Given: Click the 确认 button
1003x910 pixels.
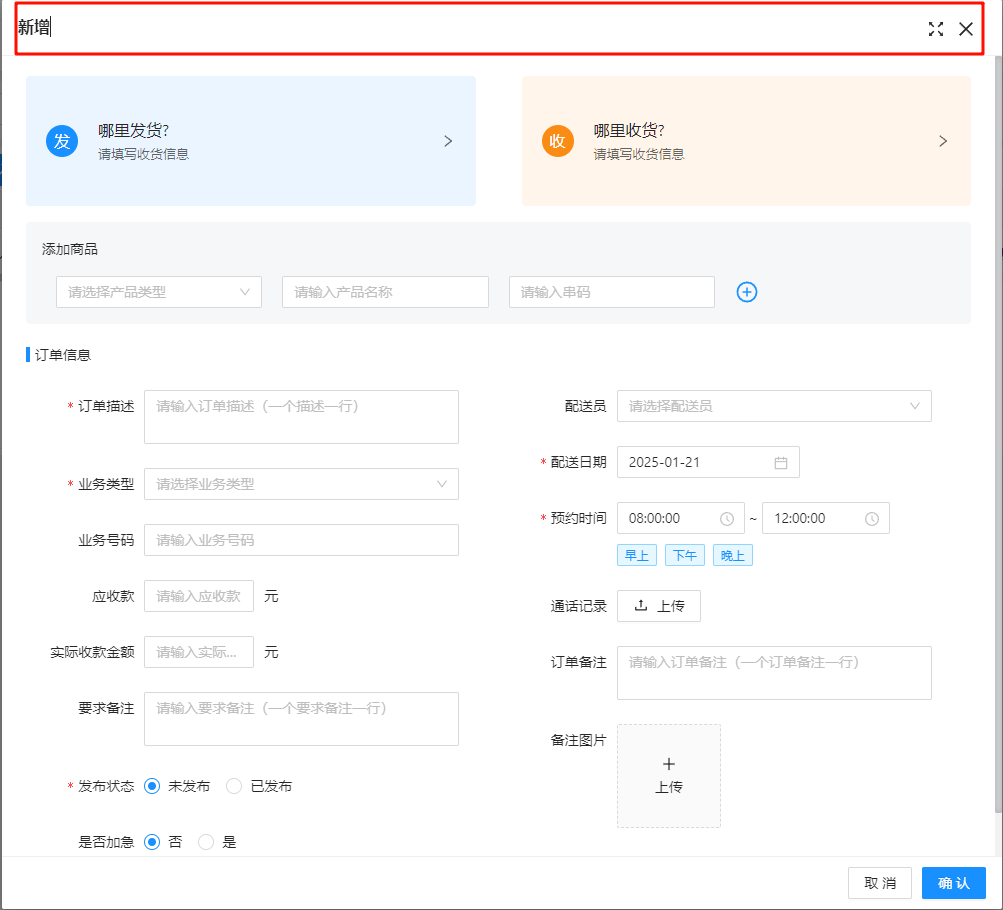Looking at the screenshot, I should coord(954,883).
